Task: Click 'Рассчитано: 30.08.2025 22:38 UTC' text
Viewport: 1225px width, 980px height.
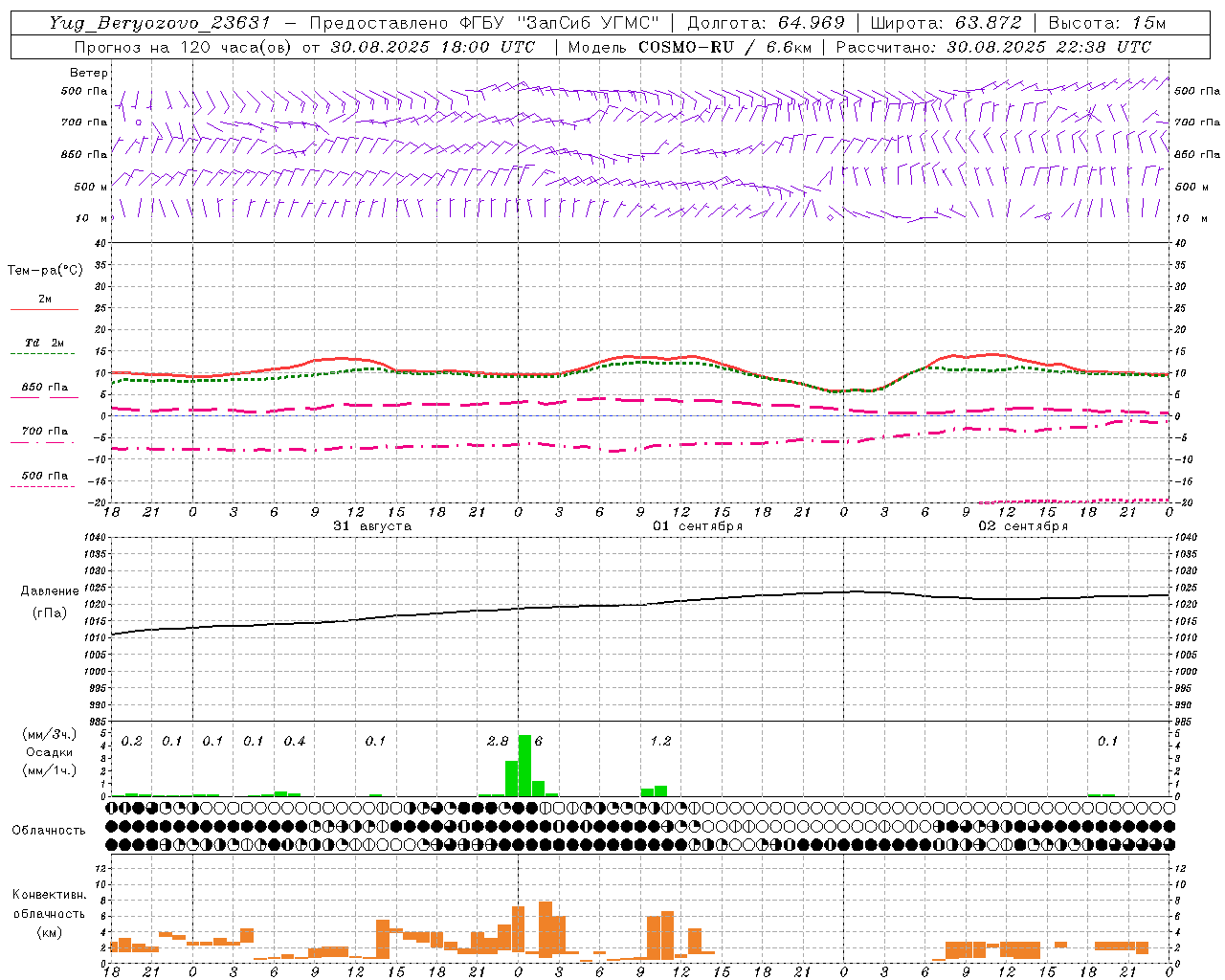Action: (x=993, y=47)
